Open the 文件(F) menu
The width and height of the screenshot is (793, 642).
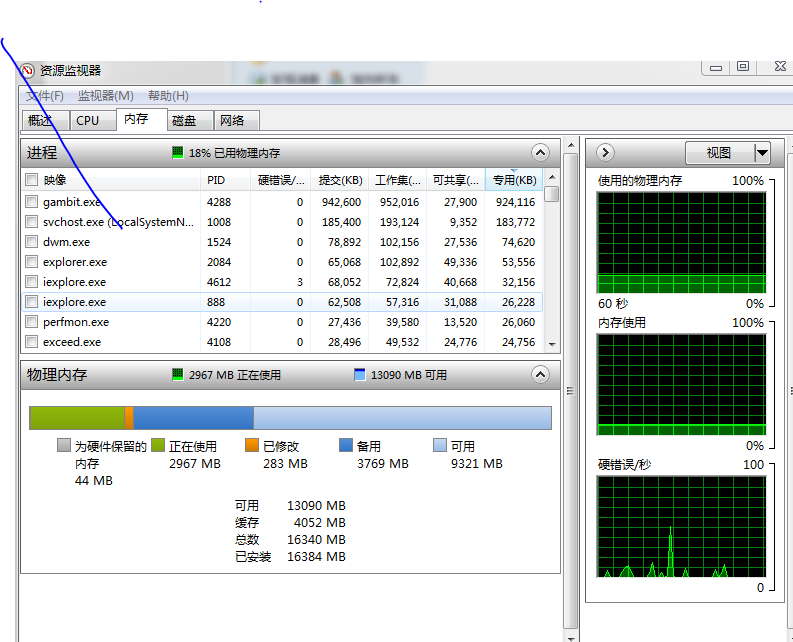click(45, 96)
